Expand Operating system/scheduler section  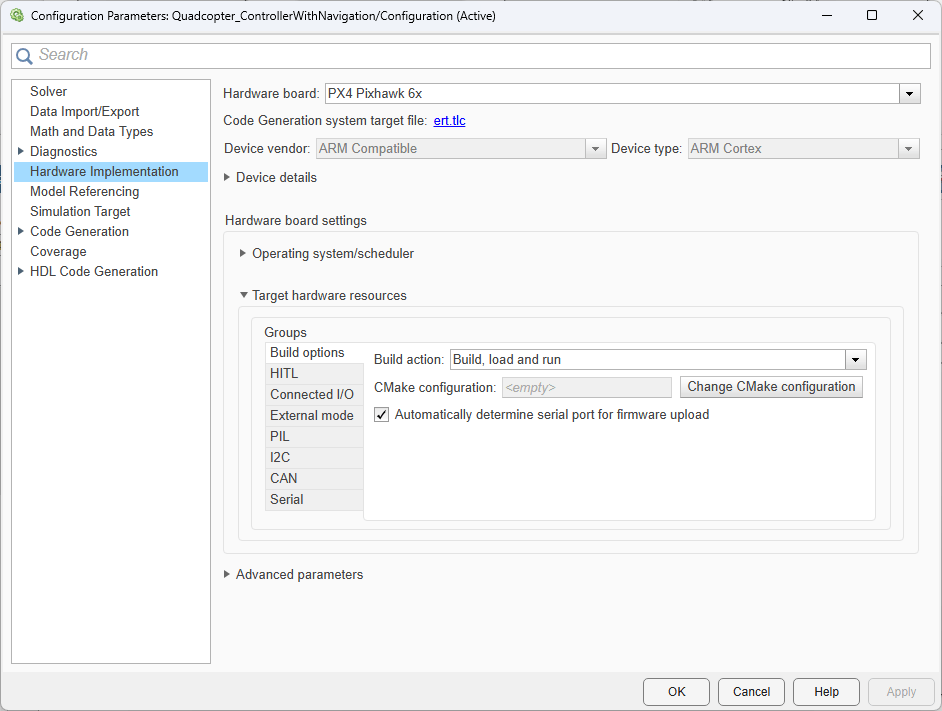243,254
